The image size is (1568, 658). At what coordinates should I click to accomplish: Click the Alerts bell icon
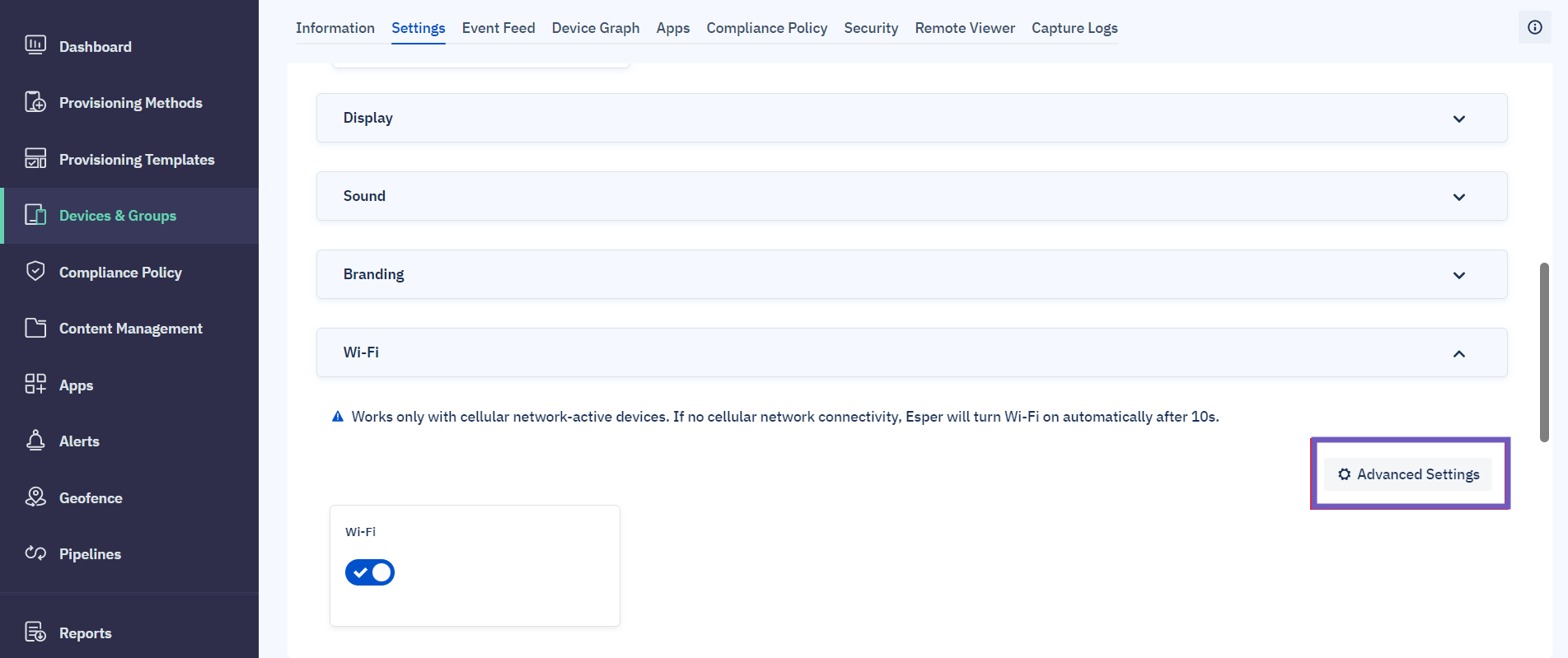[35, 441]
